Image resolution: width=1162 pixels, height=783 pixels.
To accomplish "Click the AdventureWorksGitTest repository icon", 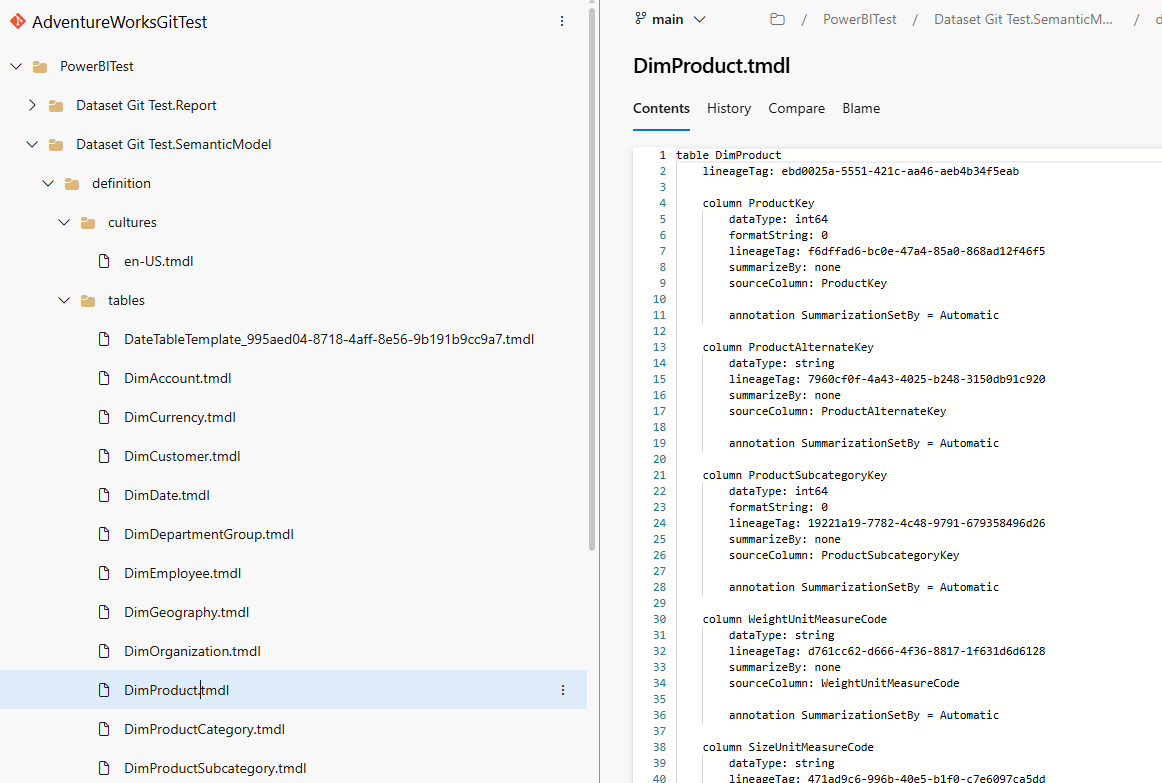I will (17, 20).
